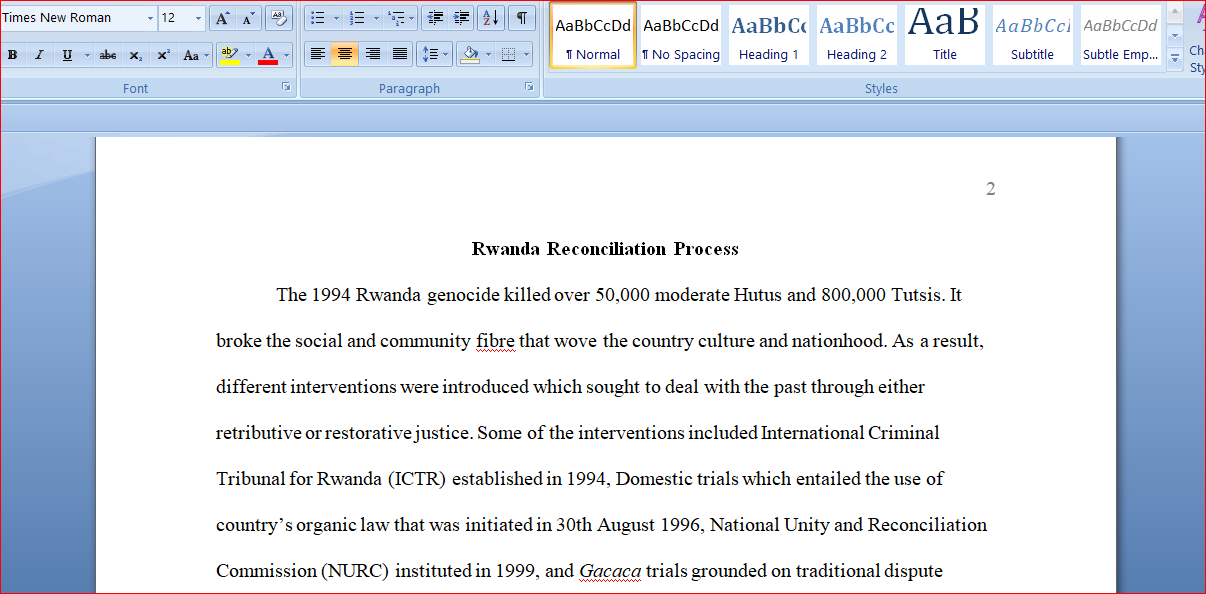This screenshot has height=594, width=1206.
Task: Click the text '(NURC)' in document
Action: coord(356,571)
